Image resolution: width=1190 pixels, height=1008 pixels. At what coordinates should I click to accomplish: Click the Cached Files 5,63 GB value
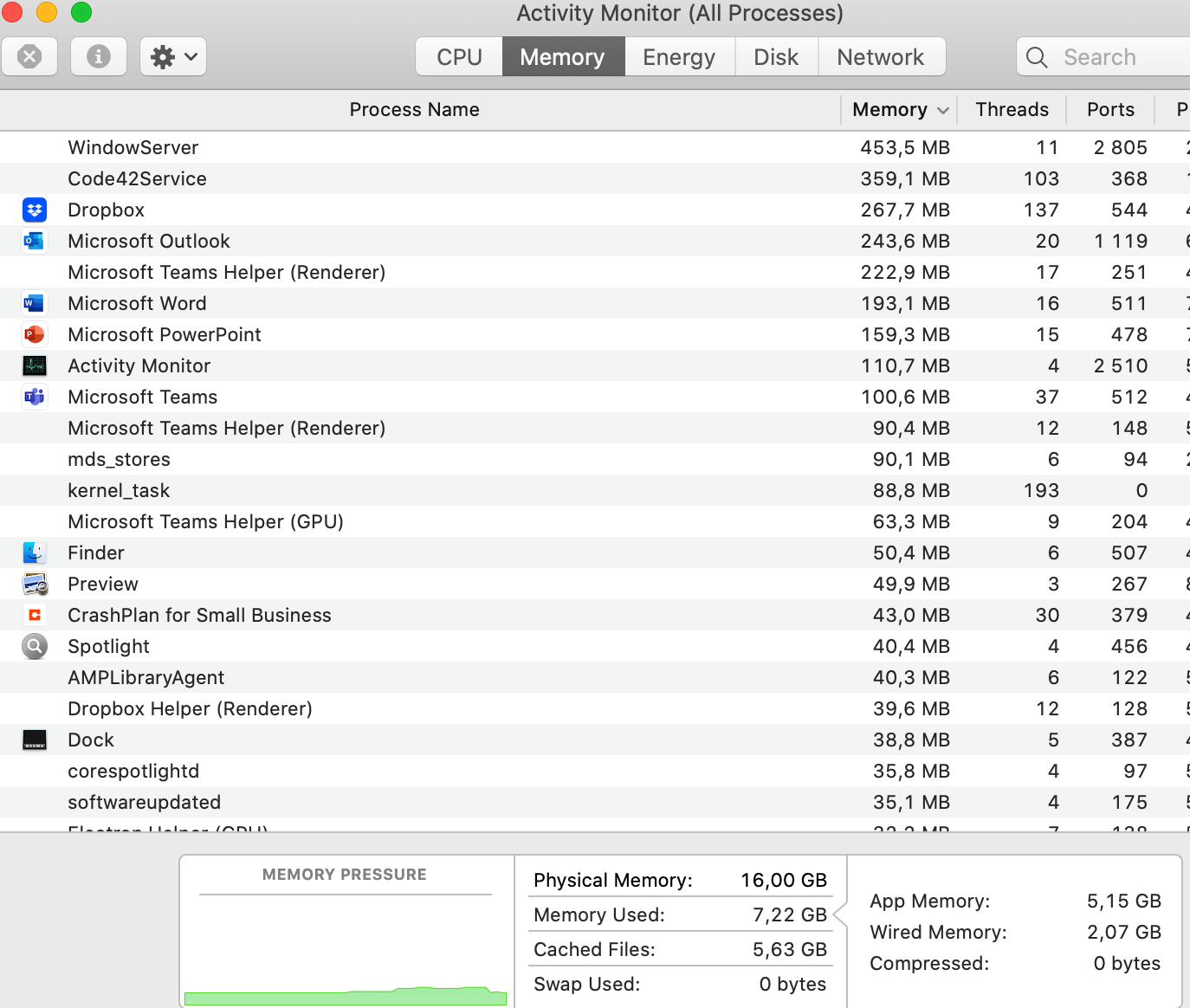tap(790, 949)
